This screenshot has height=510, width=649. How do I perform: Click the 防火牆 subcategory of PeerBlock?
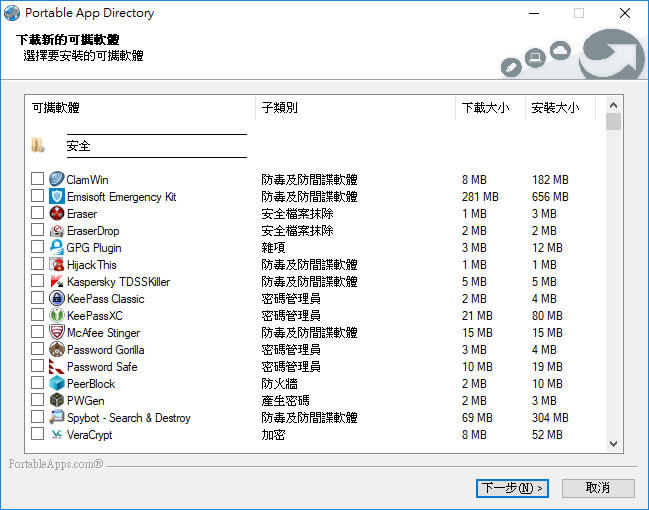click(279, 384)
